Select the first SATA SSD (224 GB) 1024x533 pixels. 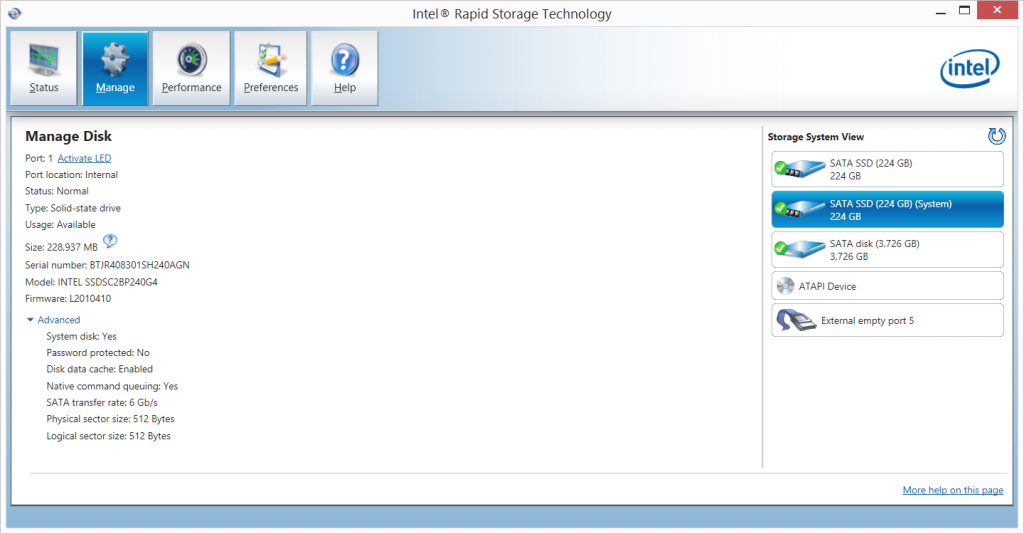click(887, 169)
